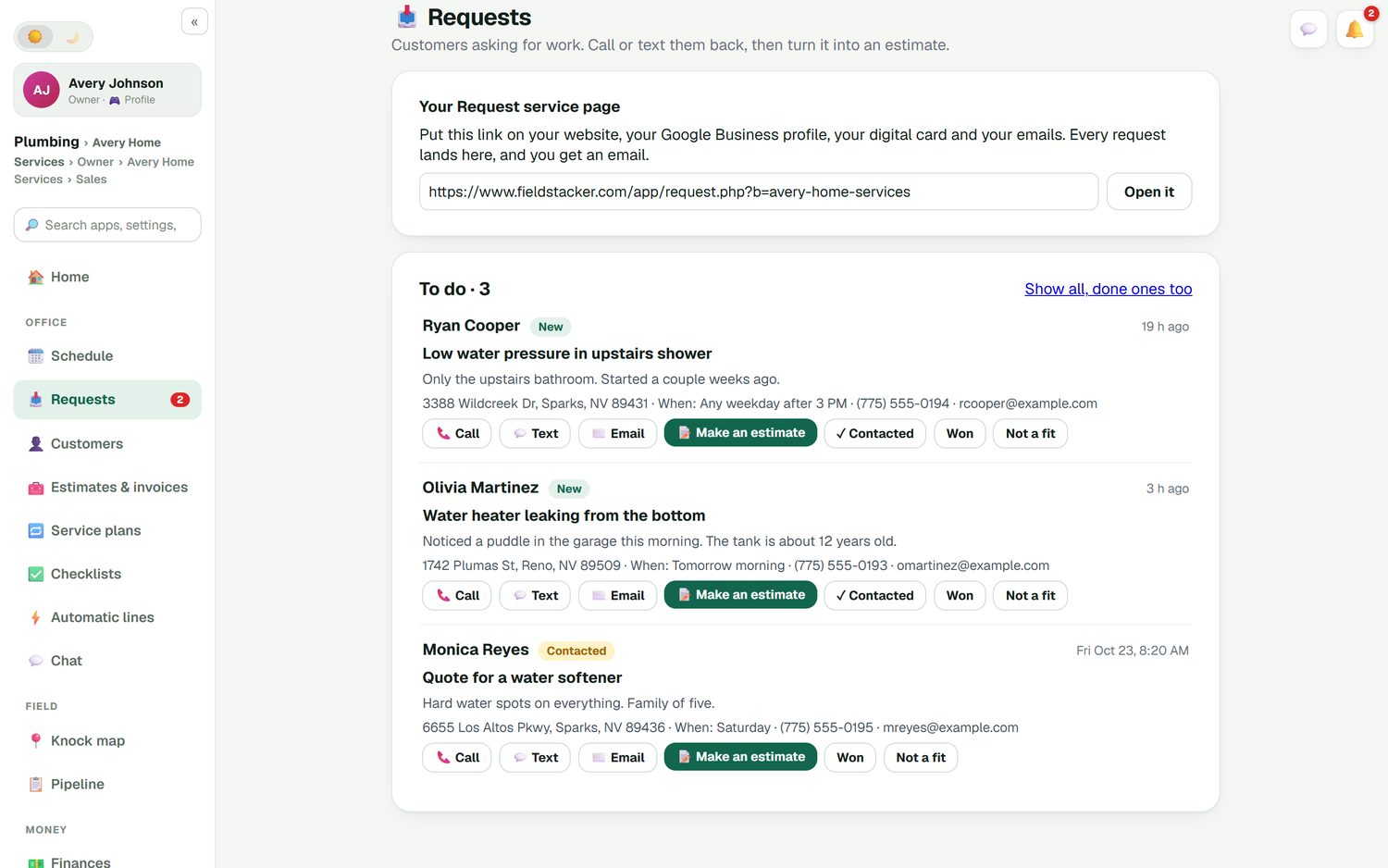Screen dimensions: 1388x868
Task: Text Olivia Martinez
Action: pos(535,595)
